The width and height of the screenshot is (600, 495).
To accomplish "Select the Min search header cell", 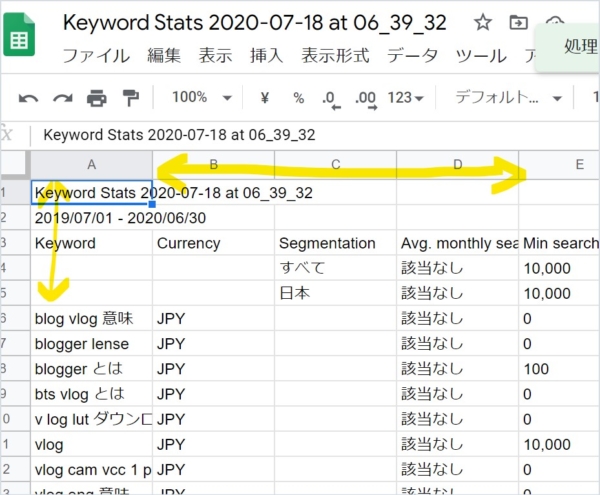I will coord(559,243).
